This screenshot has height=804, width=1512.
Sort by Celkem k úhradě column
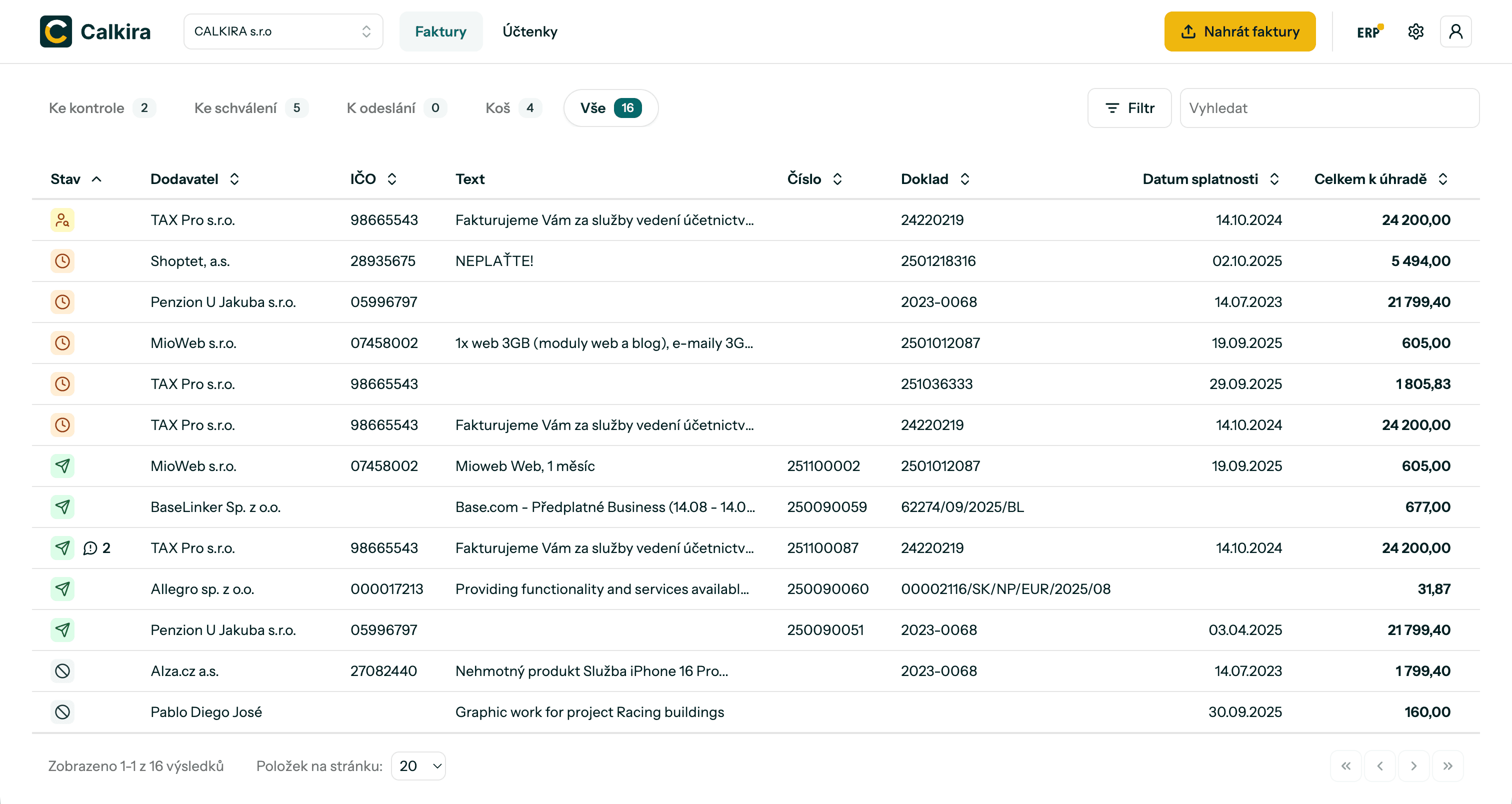click(1442, 179)
